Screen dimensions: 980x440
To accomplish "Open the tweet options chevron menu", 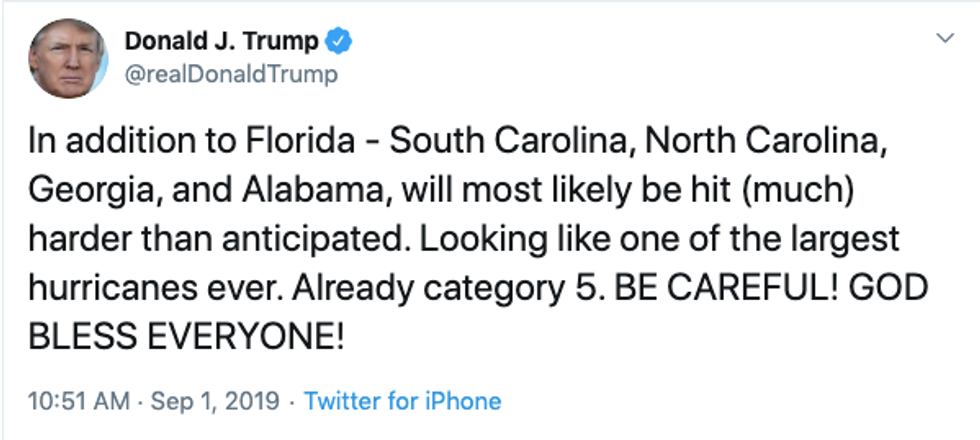I will tap(944, 39).
